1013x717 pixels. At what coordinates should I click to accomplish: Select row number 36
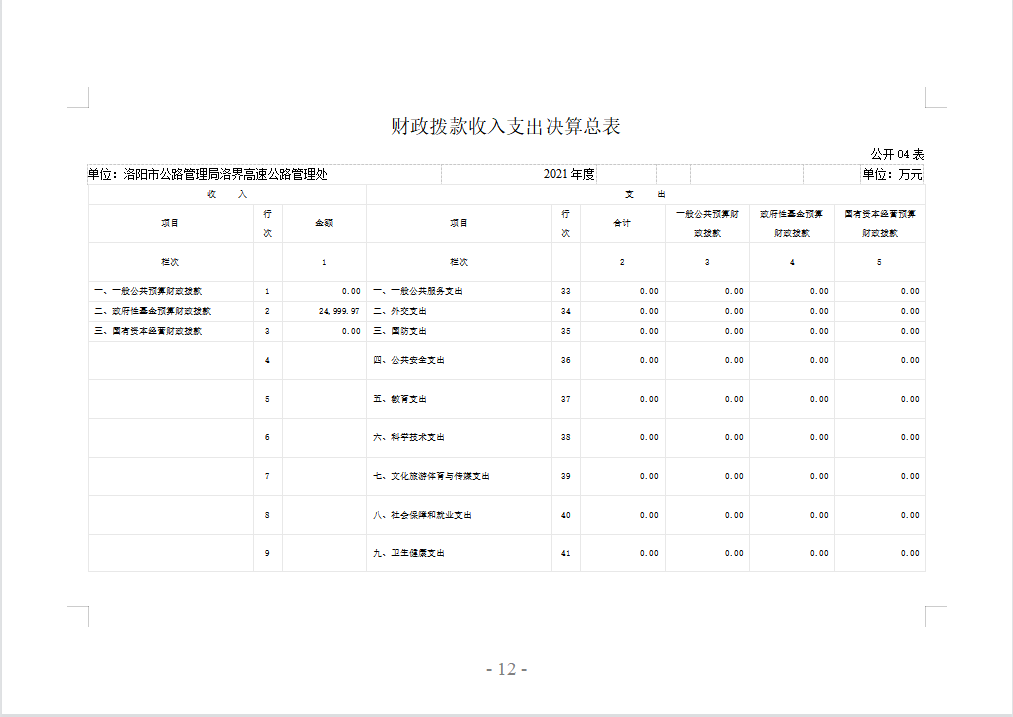click(x=565, y=360)
